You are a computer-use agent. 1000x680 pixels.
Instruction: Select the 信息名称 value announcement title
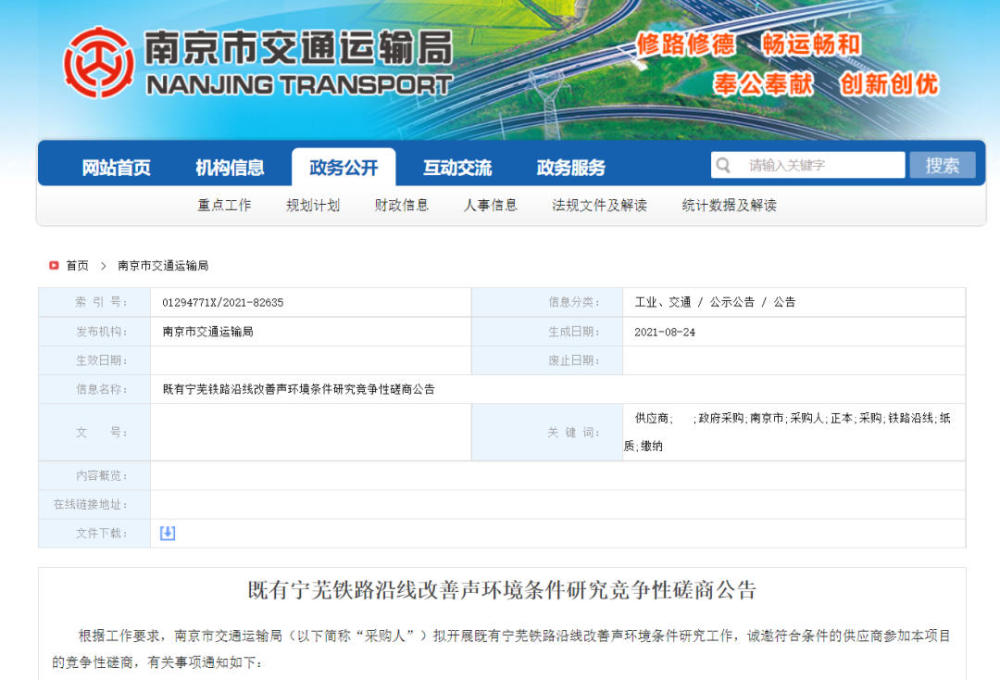pyautogui.click(x=298, y=389)
